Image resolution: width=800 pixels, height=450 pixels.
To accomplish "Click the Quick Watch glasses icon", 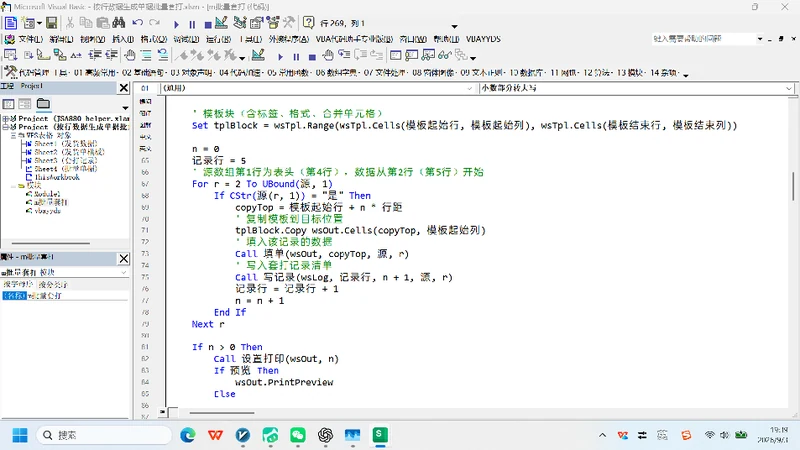I will [444, 55].
